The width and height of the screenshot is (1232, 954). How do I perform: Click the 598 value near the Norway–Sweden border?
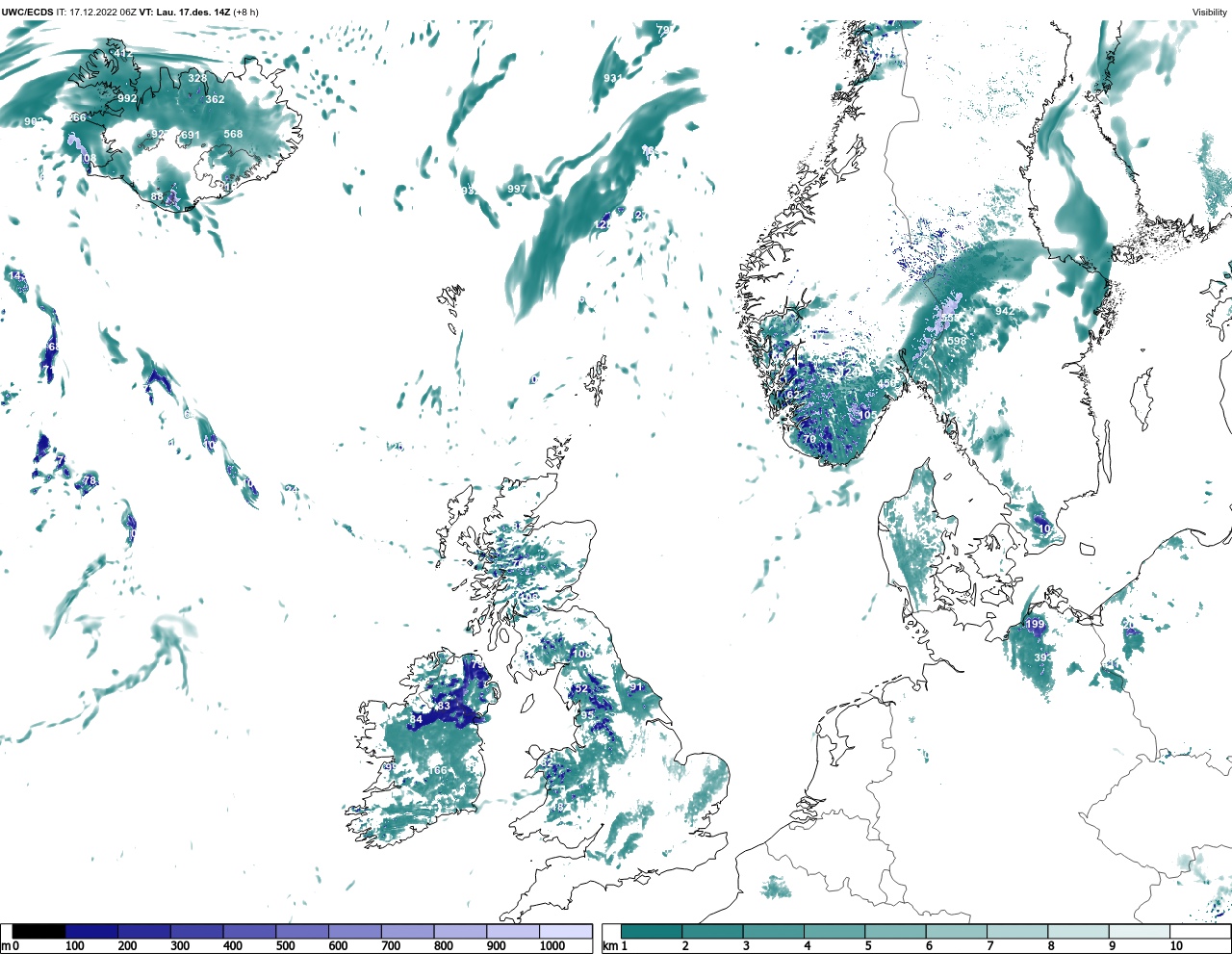point(956,342)
